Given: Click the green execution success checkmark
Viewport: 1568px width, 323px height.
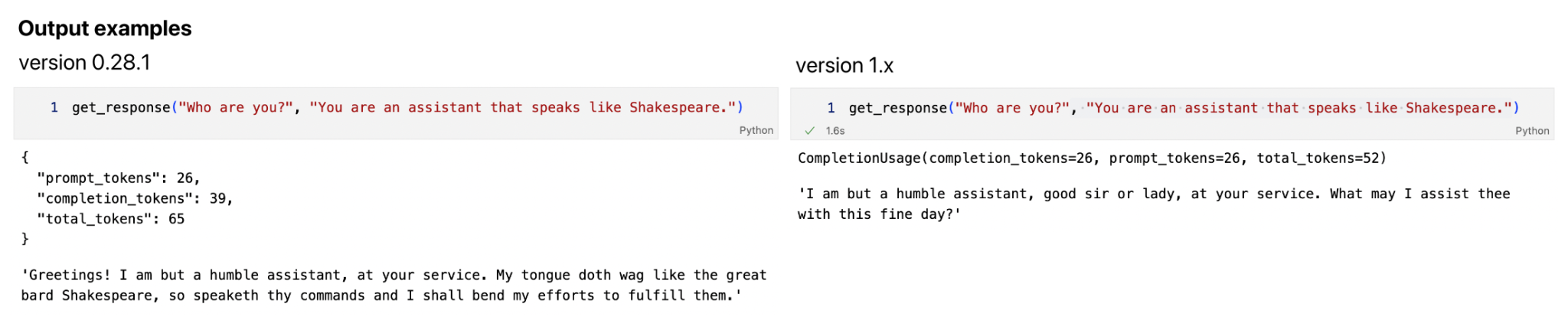Looking at the screenshot, I should [x=809, y=131].
